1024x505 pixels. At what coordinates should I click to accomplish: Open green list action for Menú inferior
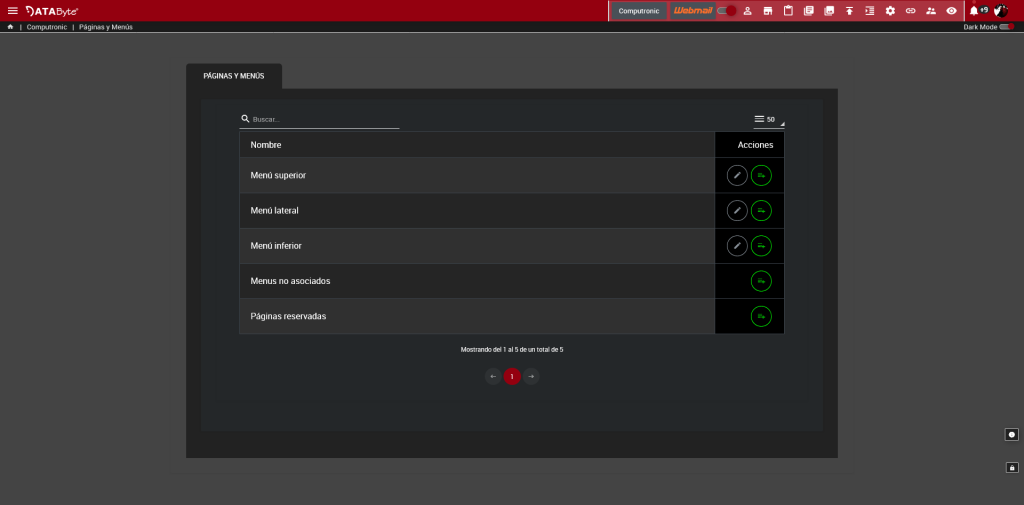coord(761,246)
